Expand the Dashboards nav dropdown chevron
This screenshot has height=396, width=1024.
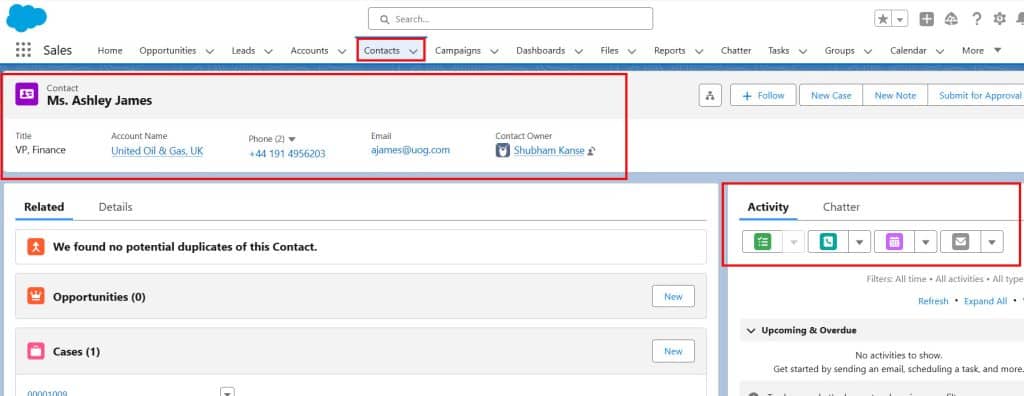point(579,51)
